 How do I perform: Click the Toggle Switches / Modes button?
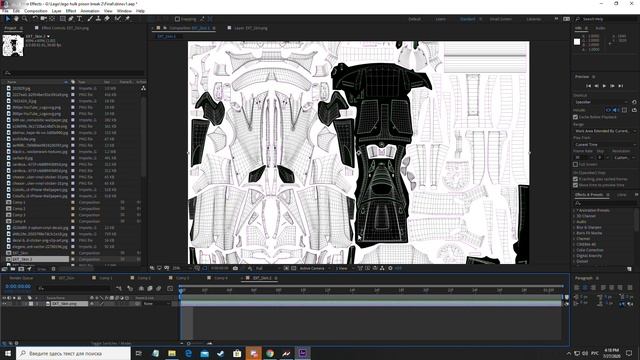(111, 344)
